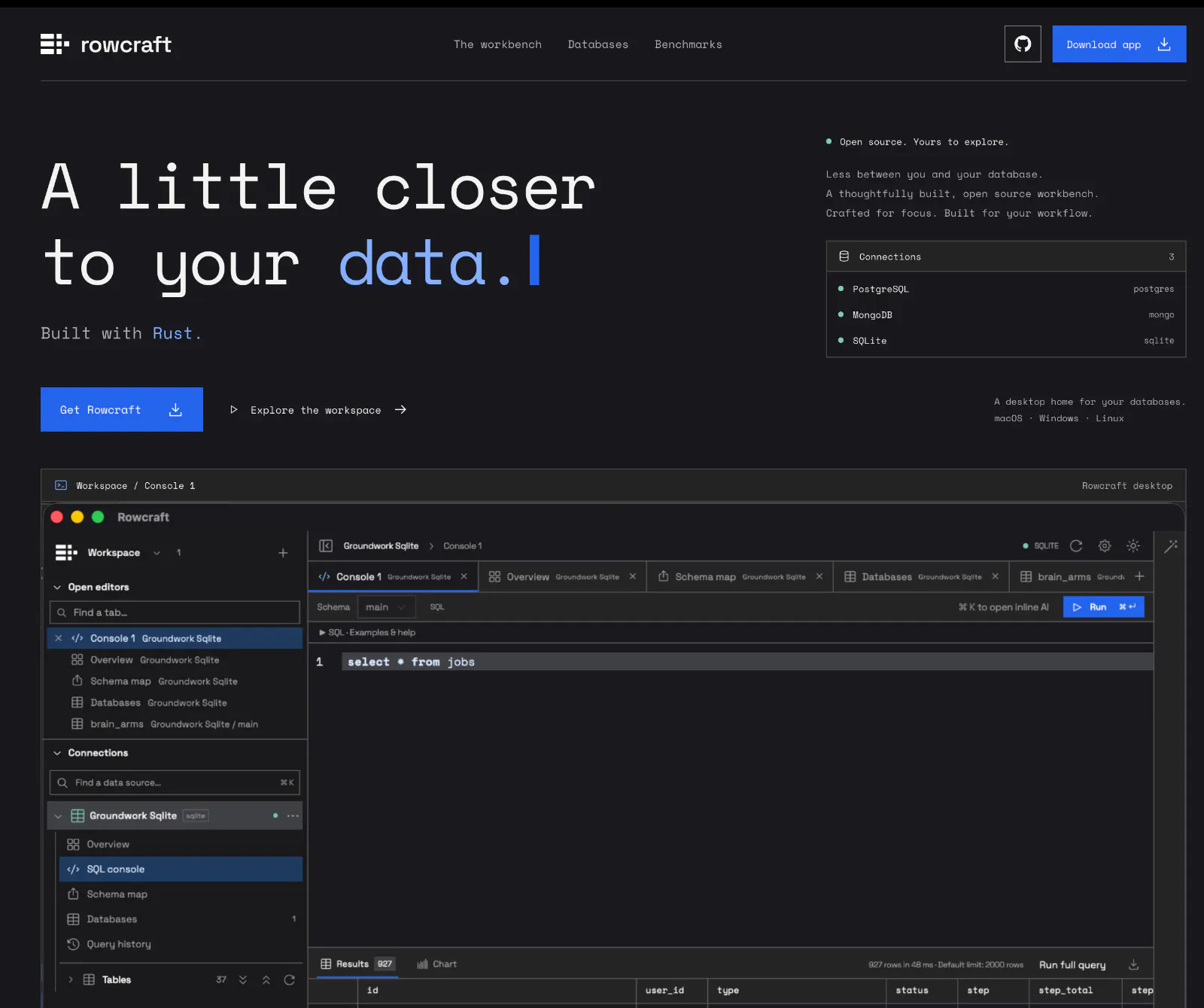The image size is (1204, 1008).
Task: Open the Benchmarks nav item
Action: coord(688,44)
